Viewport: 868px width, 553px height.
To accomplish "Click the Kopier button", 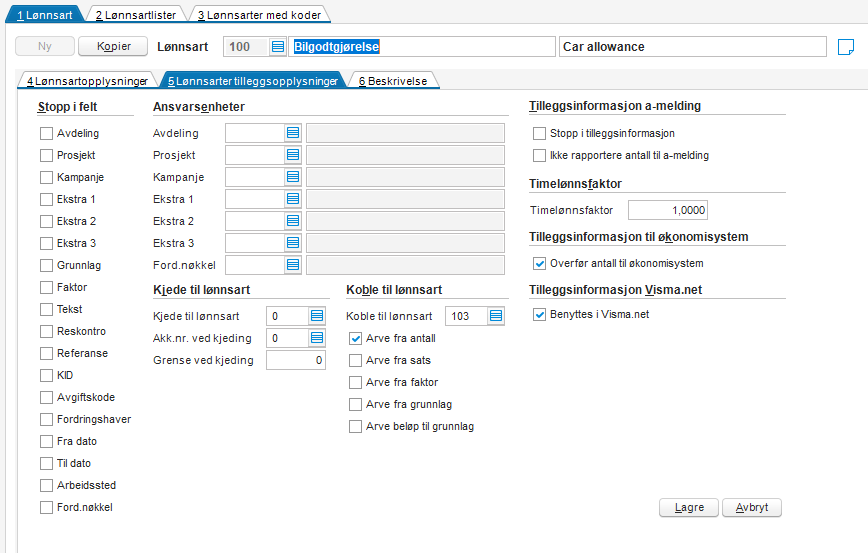I will pos(113,46).
